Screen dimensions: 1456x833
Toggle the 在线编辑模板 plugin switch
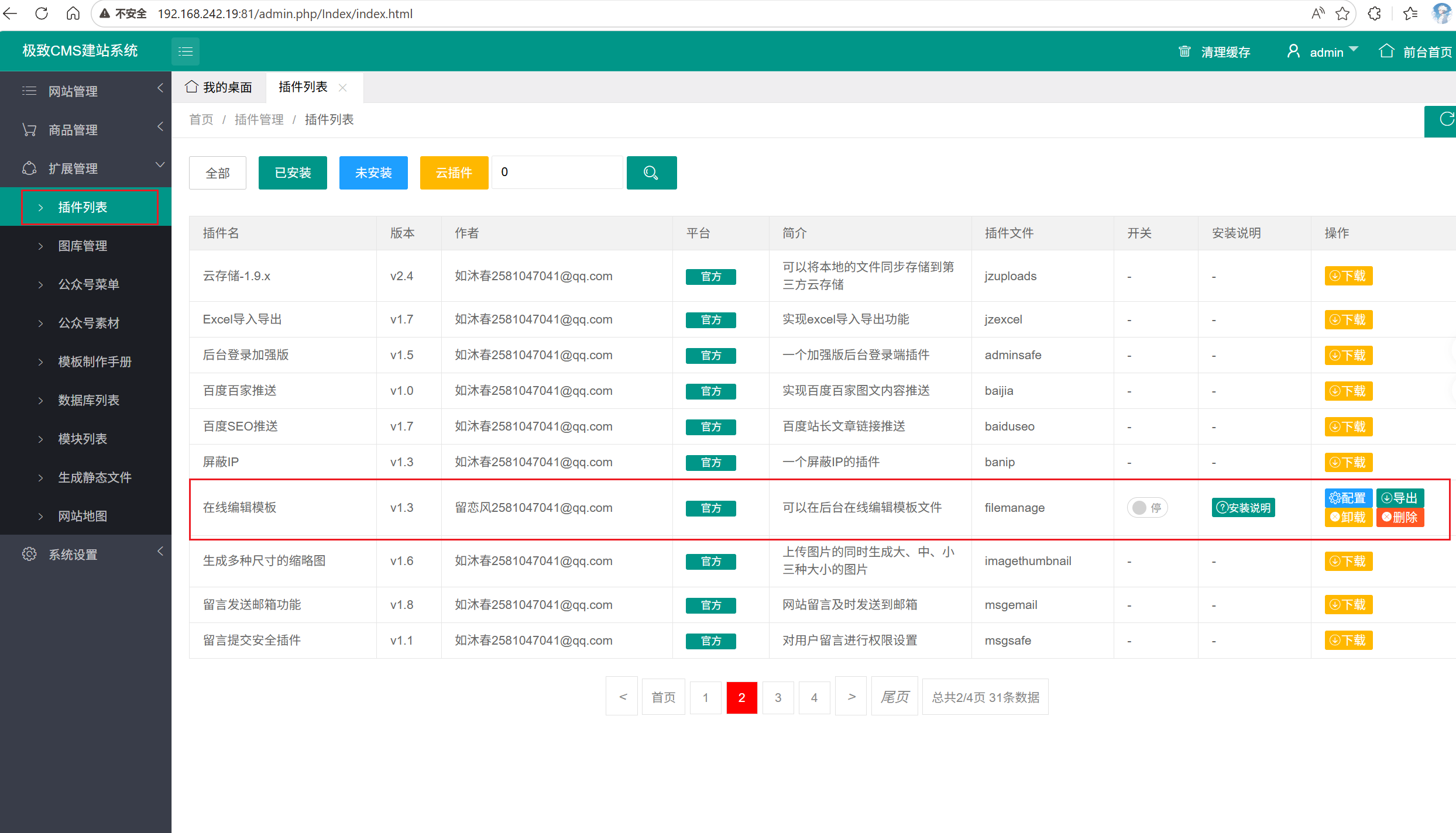[1147, 508]
